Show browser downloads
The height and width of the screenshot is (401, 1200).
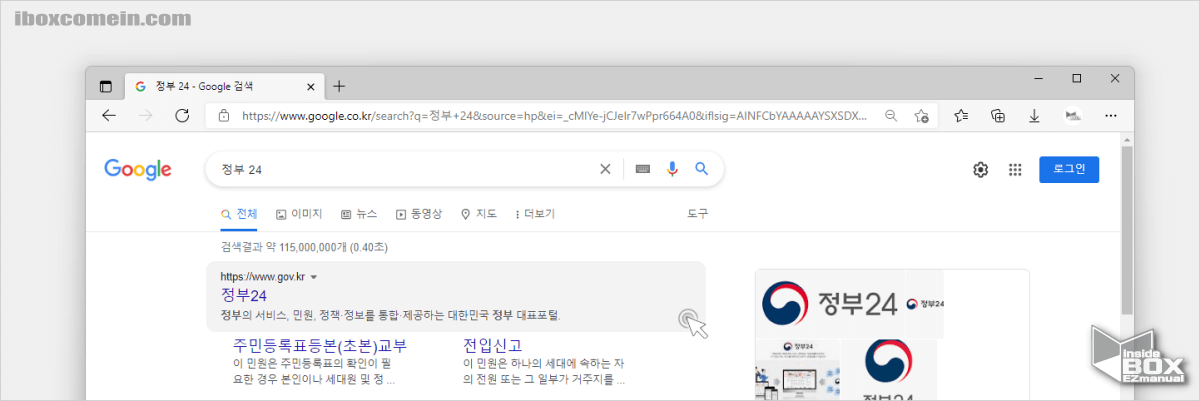1034,116
